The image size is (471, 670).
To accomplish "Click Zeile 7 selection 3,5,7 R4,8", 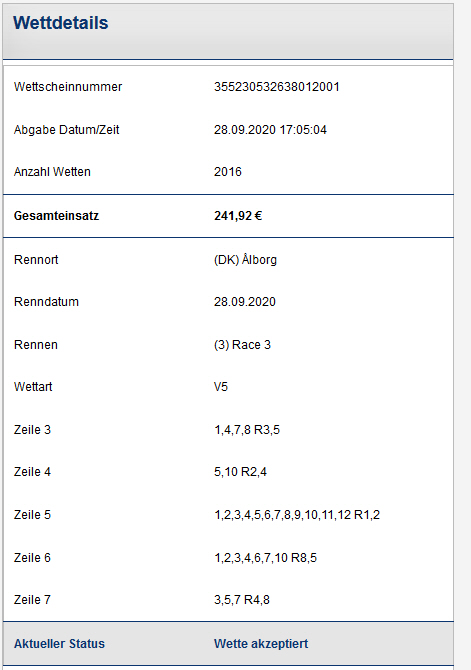I will [x=242, y=600].
